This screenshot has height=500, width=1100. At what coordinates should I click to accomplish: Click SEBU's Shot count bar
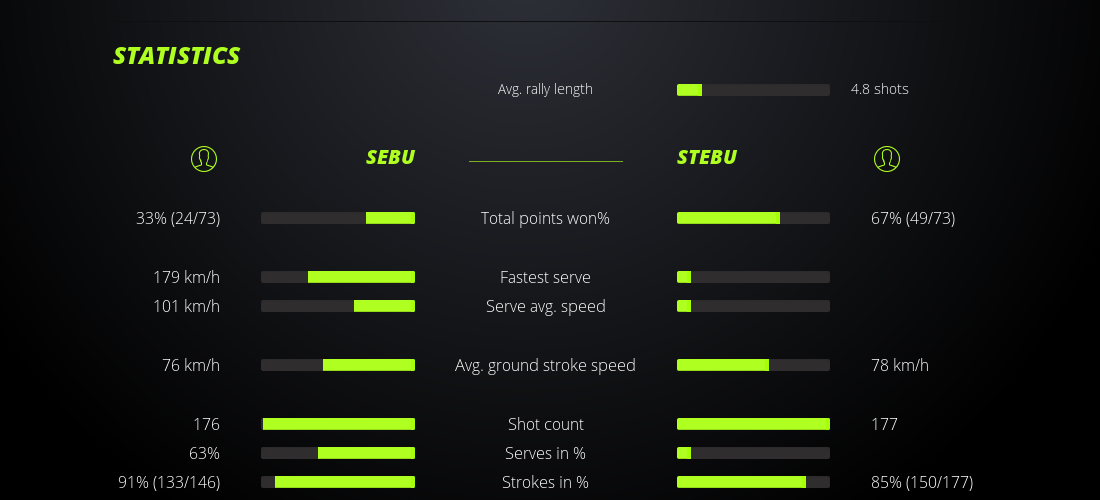pos(338,424)
